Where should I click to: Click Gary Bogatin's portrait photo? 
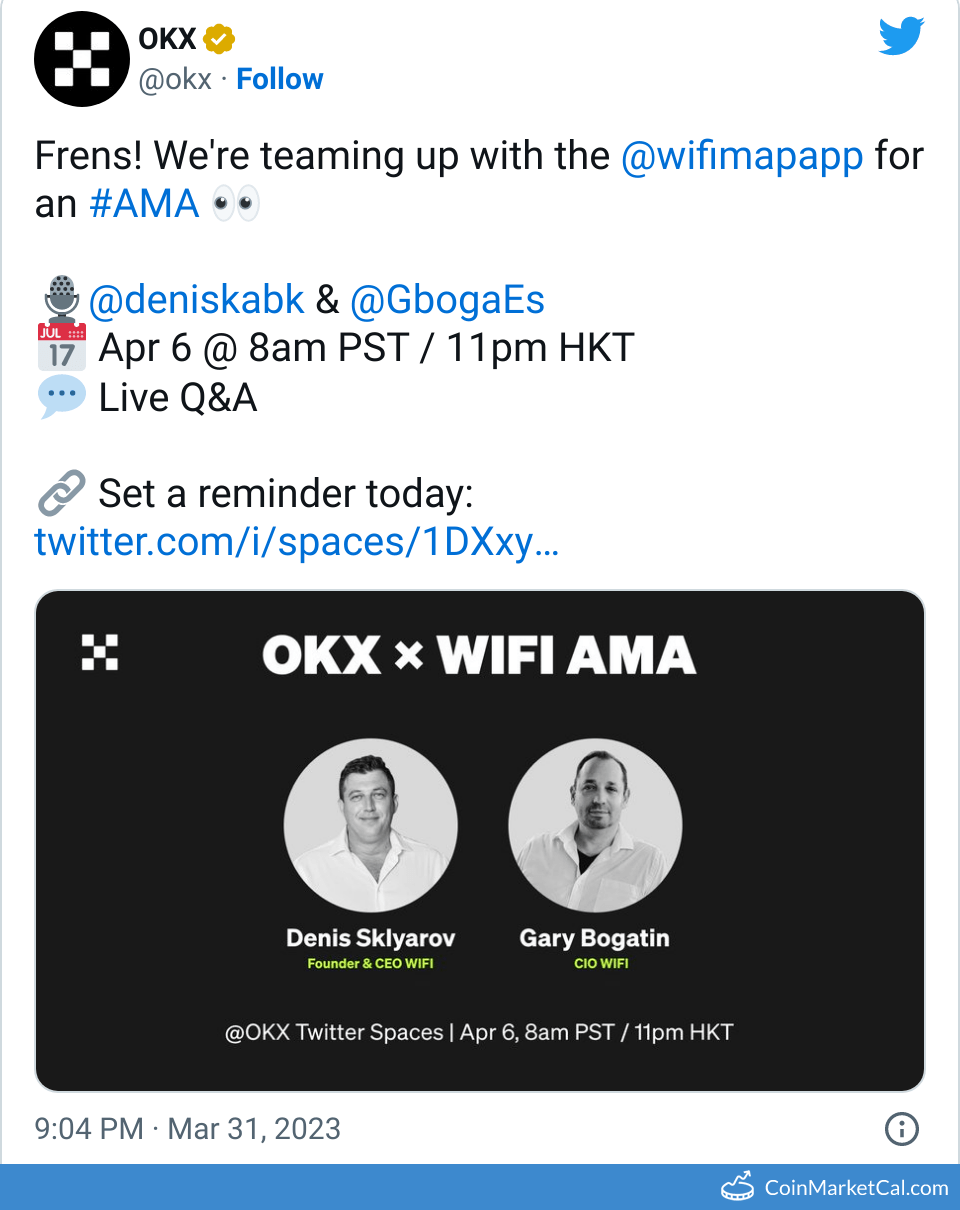[x=595, y=825]
